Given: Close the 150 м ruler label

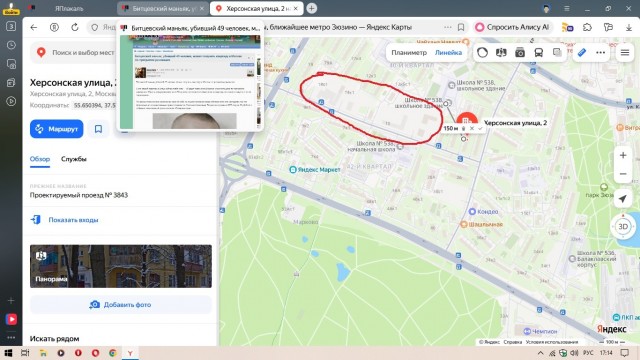Looking at the screenshot, I should (x=472, y=128).
